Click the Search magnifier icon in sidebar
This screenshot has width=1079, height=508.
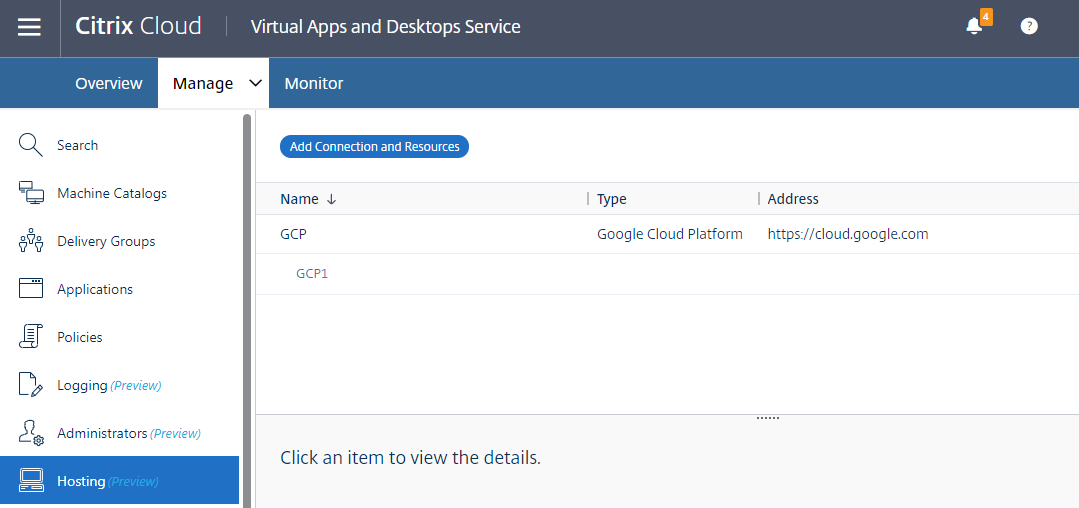pyautogui.click(x=31, y=145)
